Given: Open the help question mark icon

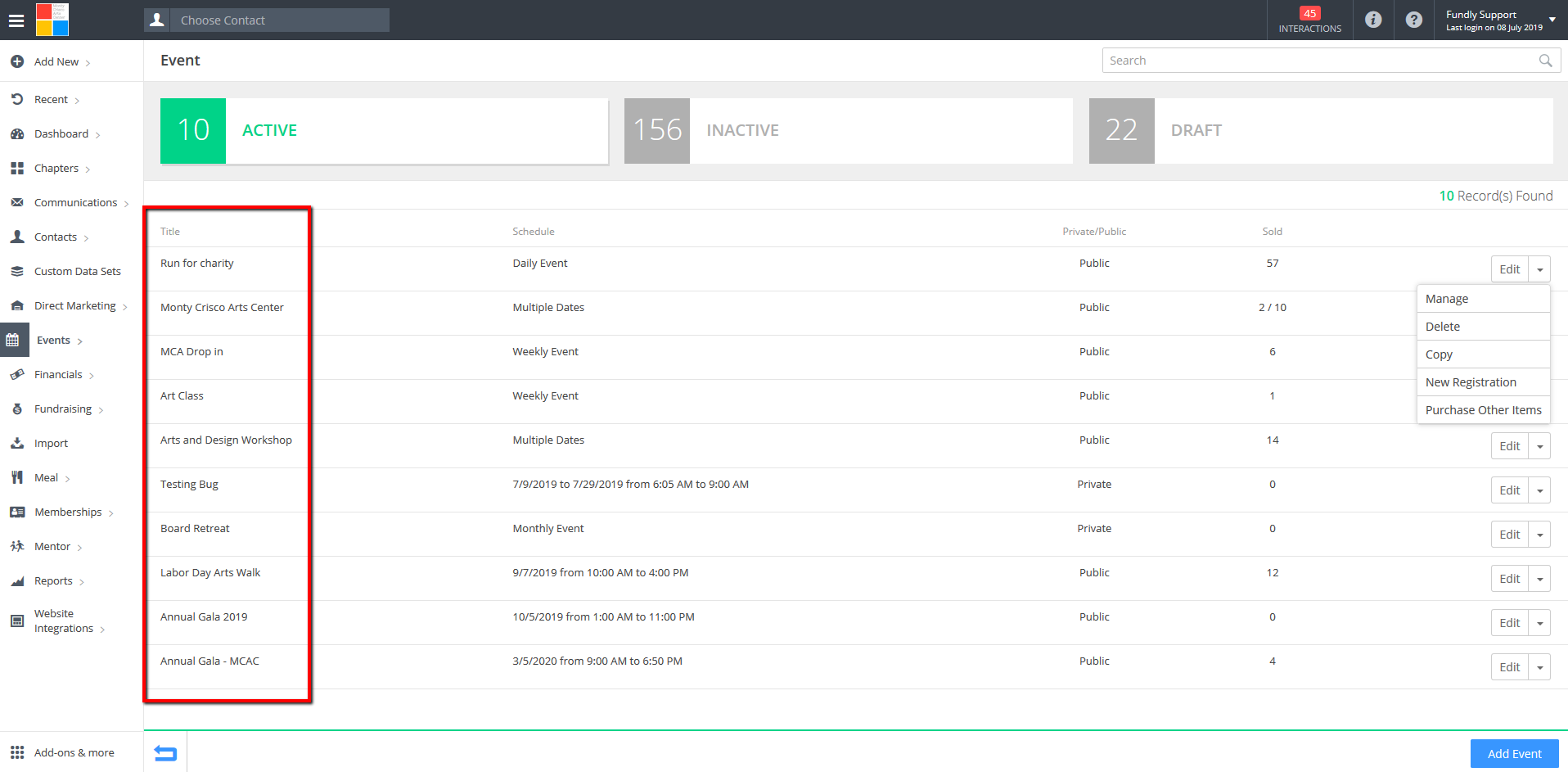Looking at the screenshot, I should pos(1413,20).
